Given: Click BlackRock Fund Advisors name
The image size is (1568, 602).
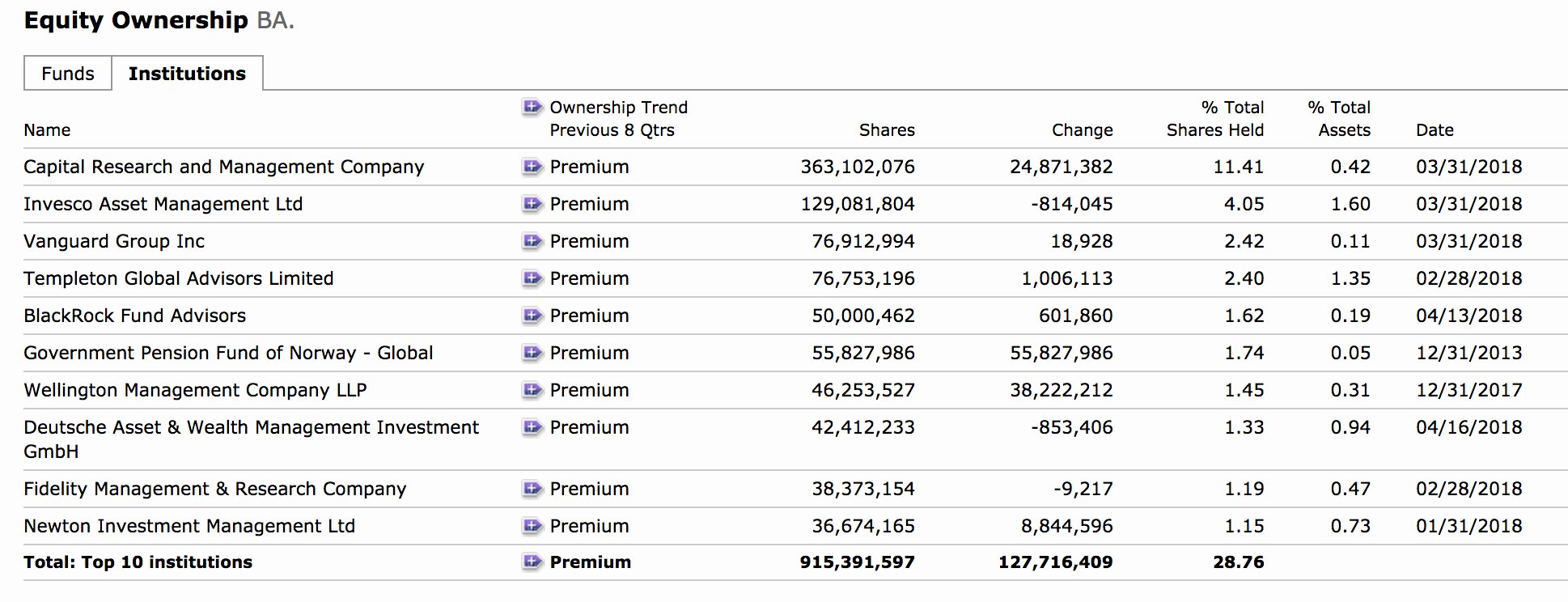Looking at the screenshot, I should coord(135,316).
